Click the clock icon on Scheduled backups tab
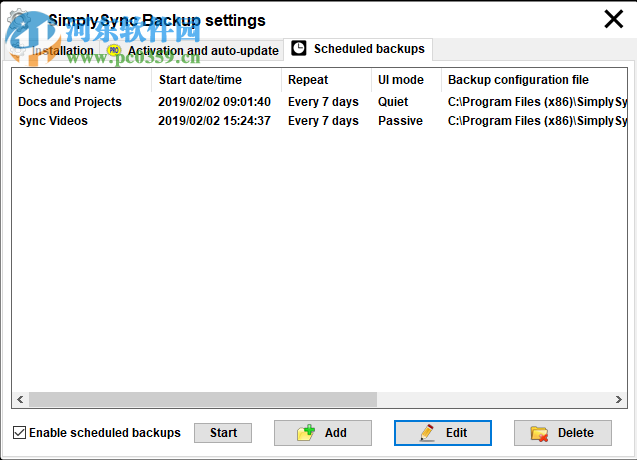Screen dimensions: 637x460 [299, 48]
